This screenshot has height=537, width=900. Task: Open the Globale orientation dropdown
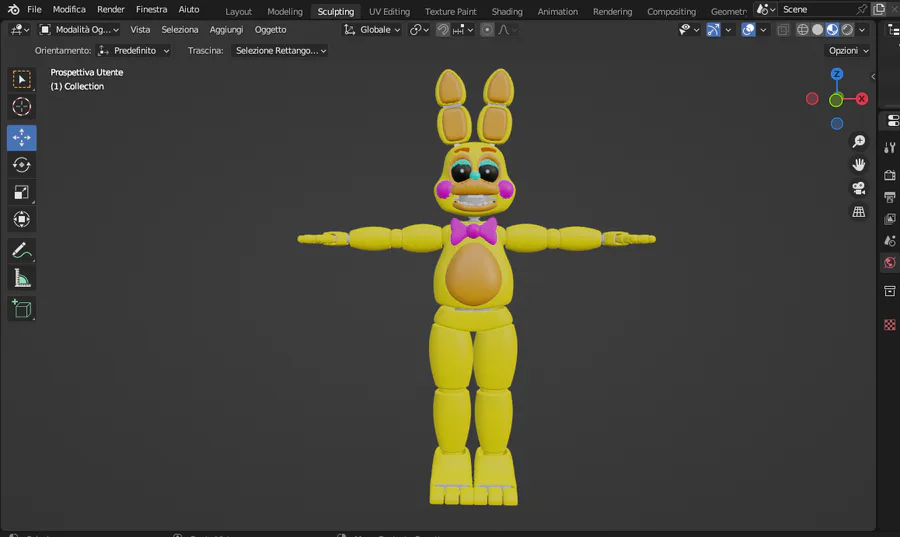pyautogui.click(x=372, y=30)
